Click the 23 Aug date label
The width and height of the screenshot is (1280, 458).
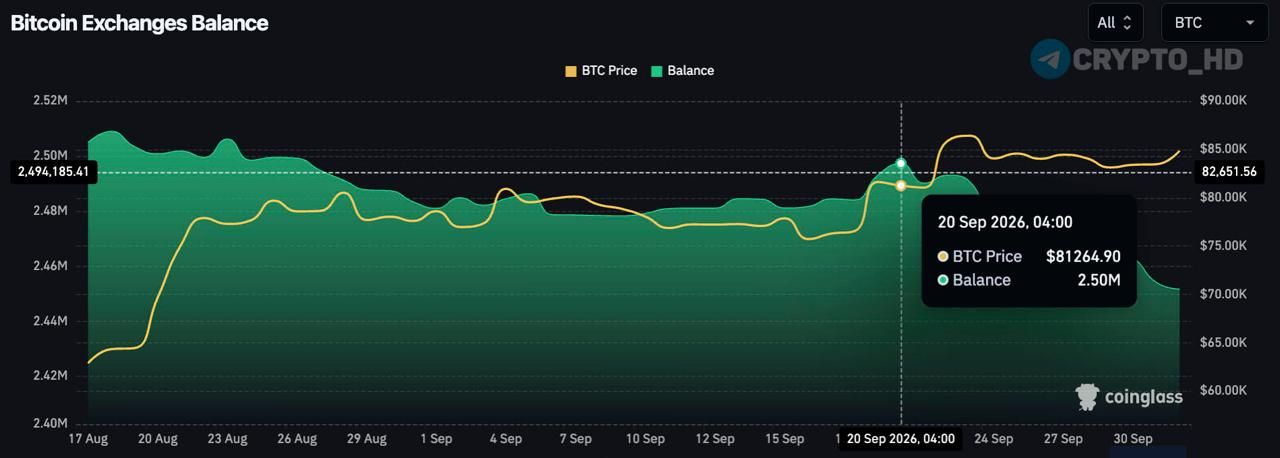click(x=228, y=439)
